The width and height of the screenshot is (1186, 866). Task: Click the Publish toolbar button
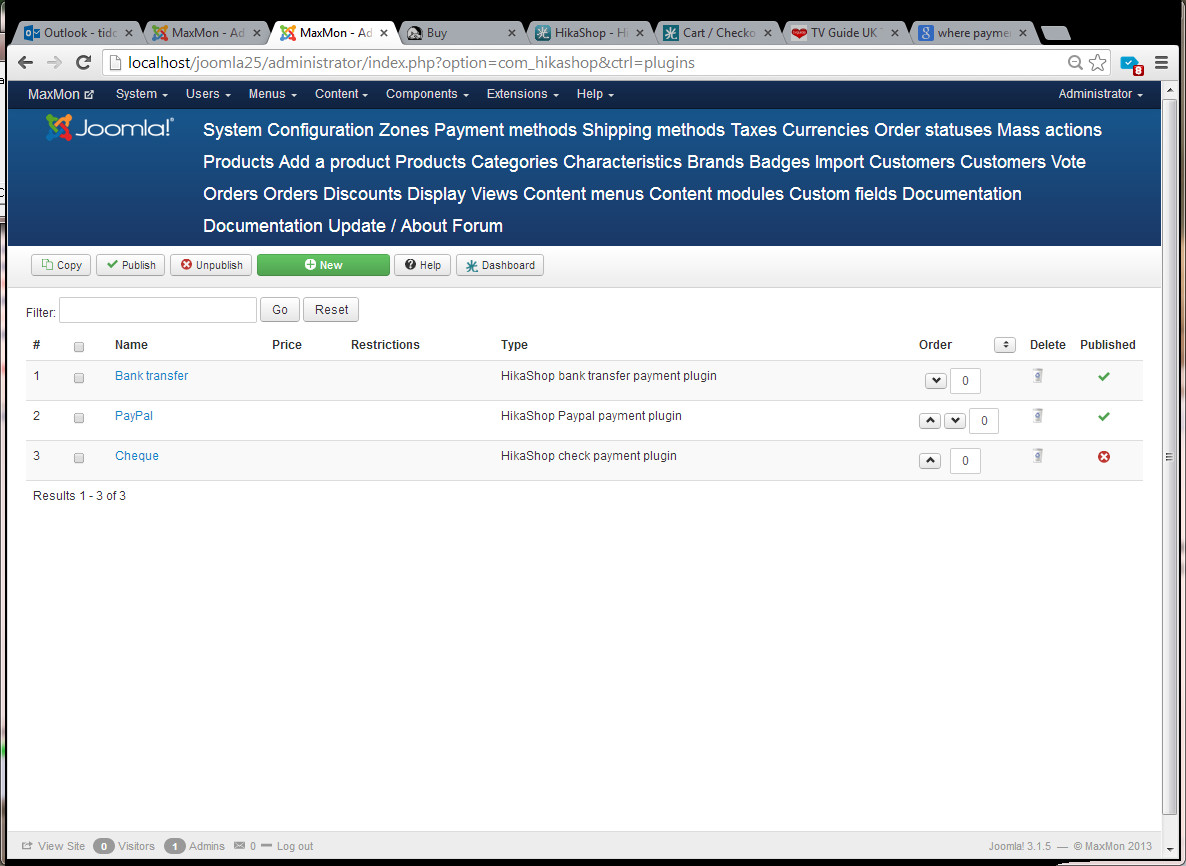point(130,265)
